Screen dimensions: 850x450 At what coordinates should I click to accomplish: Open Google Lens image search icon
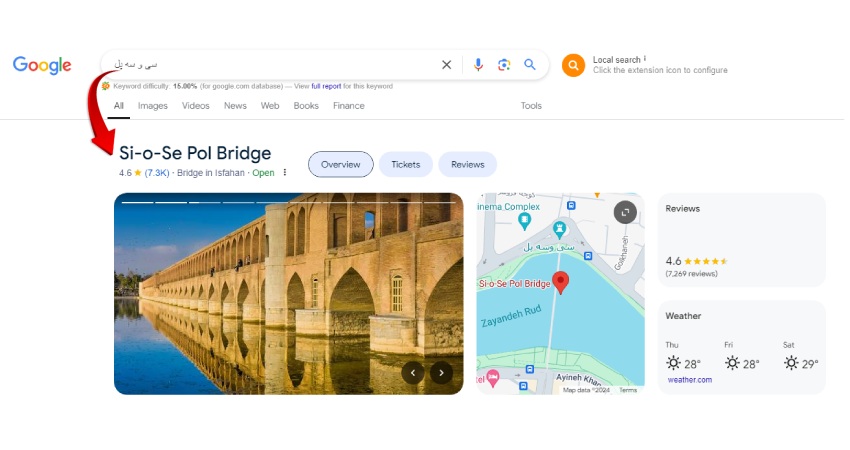(504, 65)
